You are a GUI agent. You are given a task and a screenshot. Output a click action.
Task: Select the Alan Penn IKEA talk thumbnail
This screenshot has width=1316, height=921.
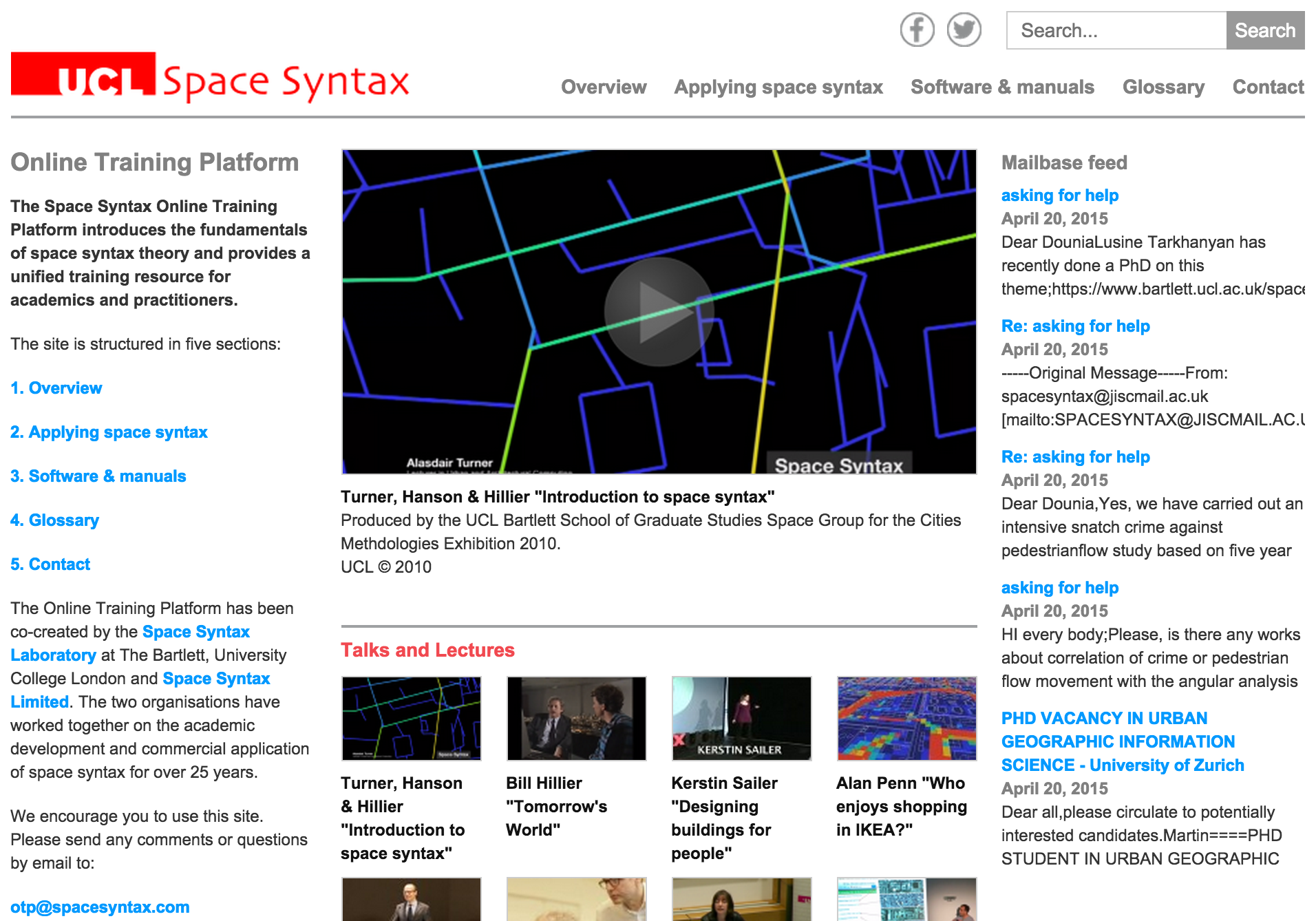pyautogui.click(x=906, y=718)
